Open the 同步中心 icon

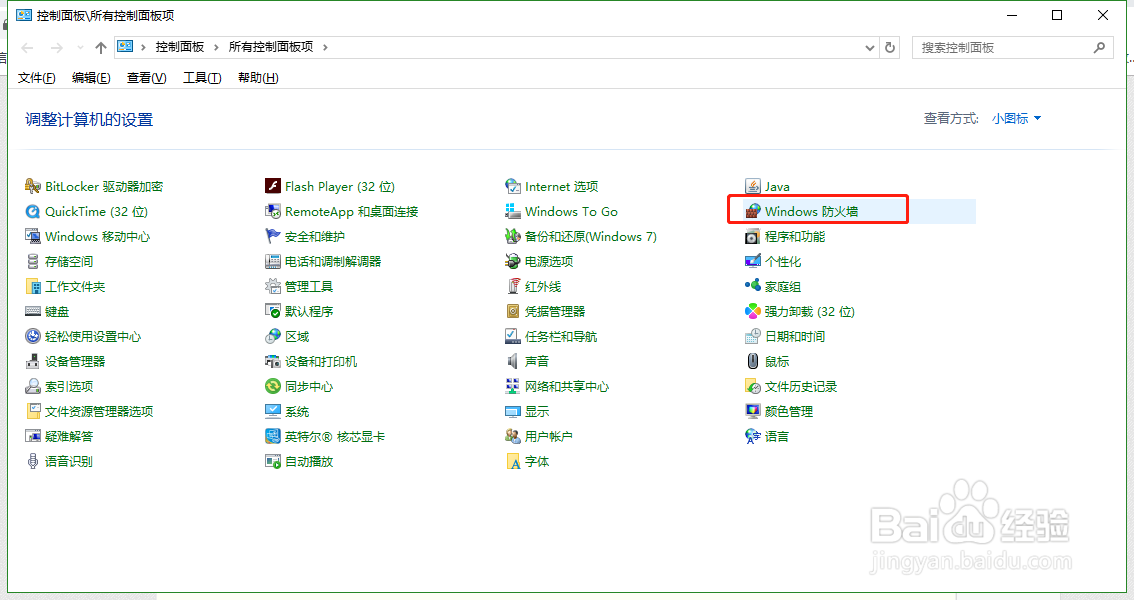tap(273, 387)
